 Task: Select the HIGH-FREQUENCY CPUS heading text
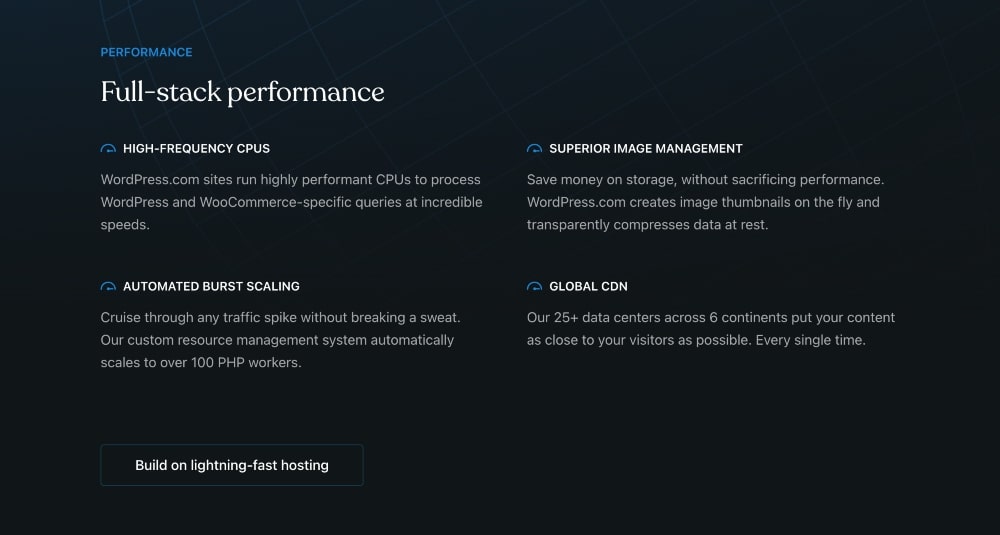[x=196, y=149]
